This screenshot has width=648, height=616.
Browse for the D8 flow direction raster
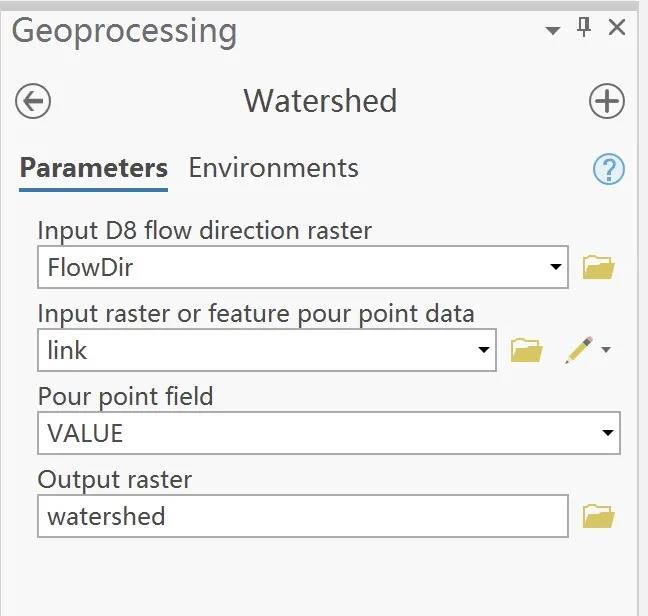(x=598, y=267)
